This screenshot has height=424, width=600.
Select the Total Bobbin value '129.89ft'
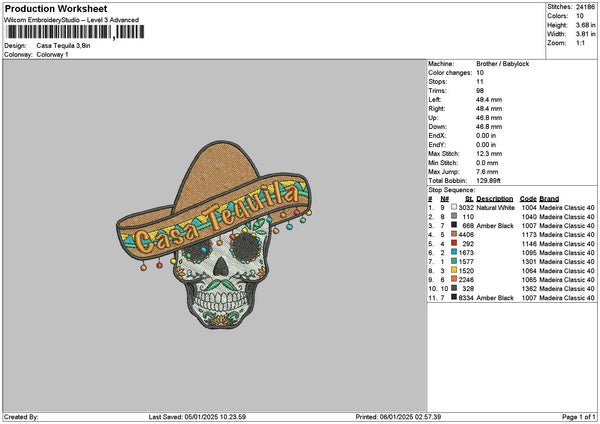[488, 181]
